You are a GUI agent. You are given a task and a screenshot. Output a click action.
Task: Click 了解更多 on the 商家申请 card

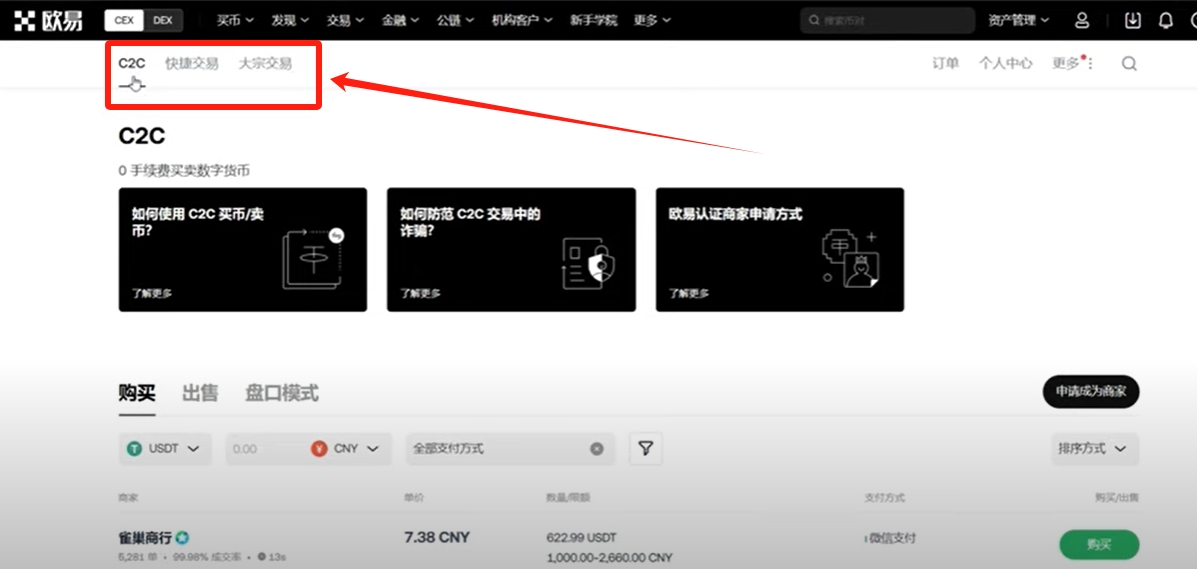[x=689, y=293]
